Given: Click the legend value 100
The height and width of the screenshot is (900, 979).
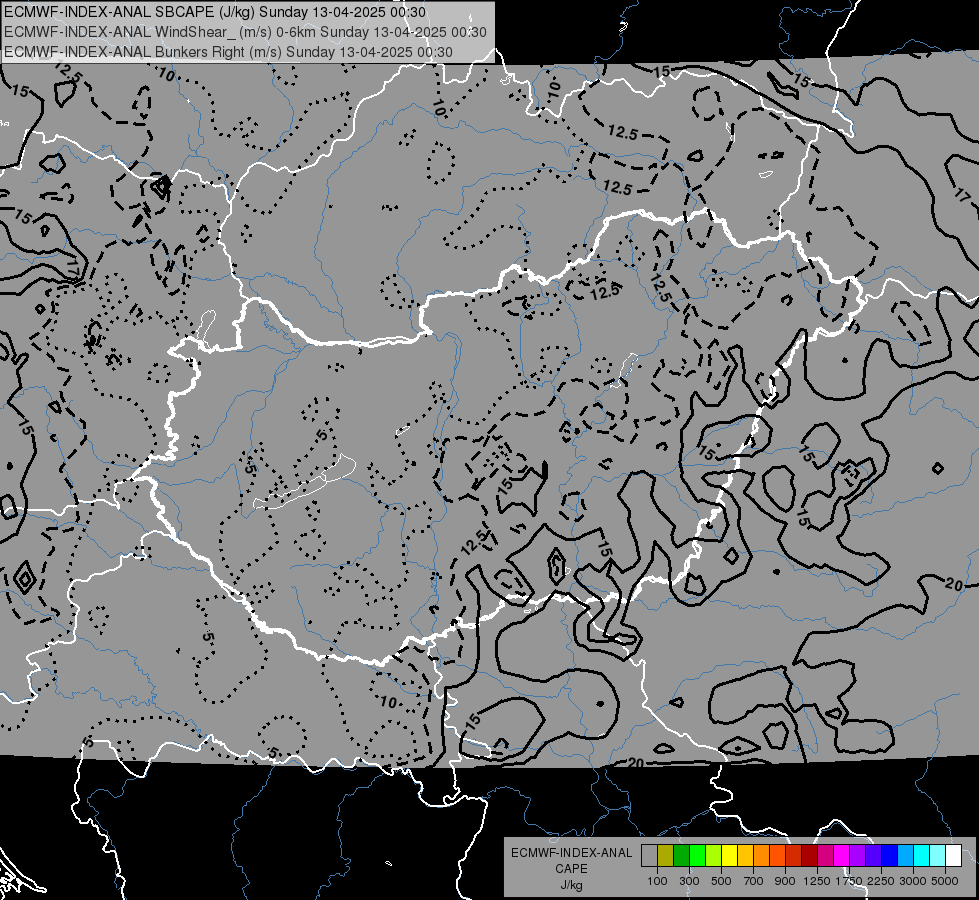Looking at the screenshot, I should click(657, 881).
